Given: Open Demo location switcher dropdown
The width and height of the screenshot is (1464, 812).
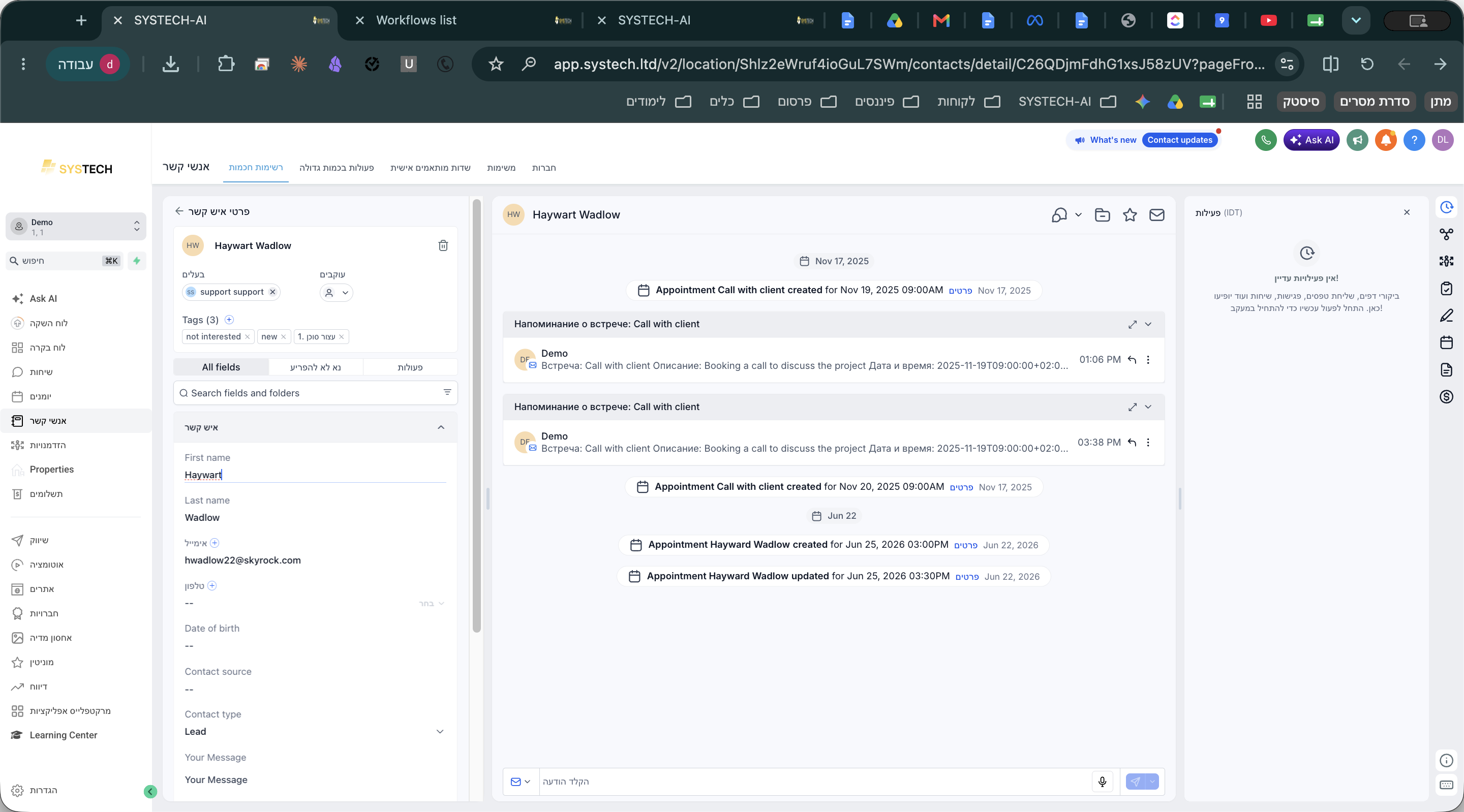Looking at the screenshot, I should [x=76, y=226].
